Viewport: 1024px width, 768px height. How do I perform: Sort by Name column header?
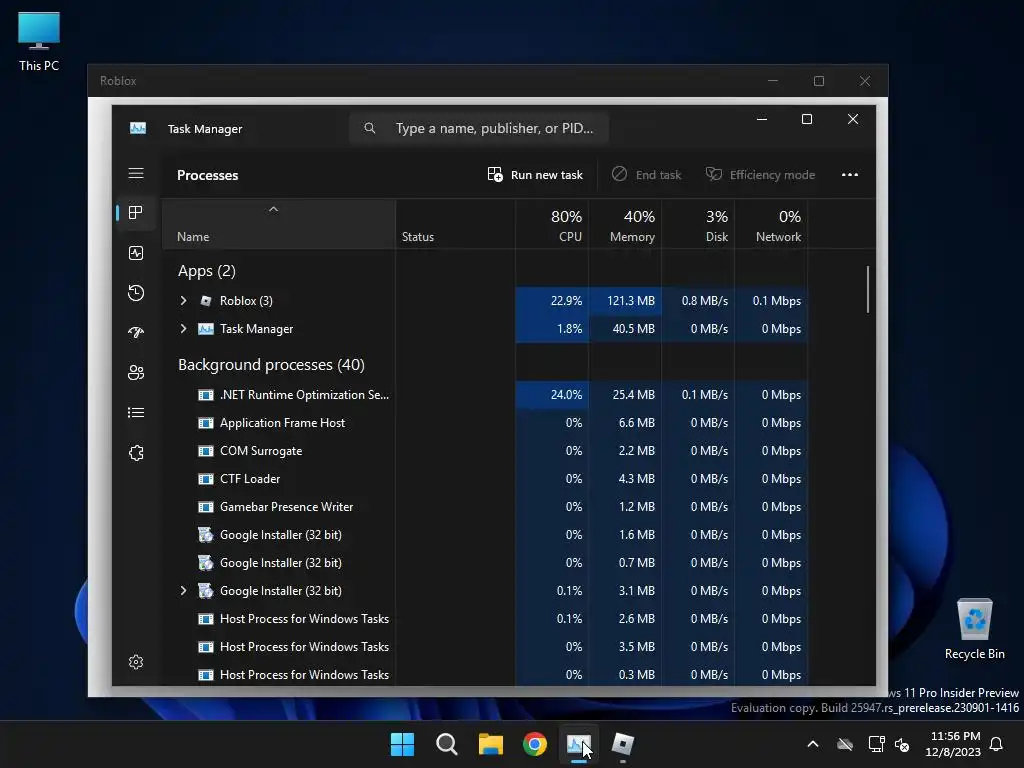click(279, 224)
